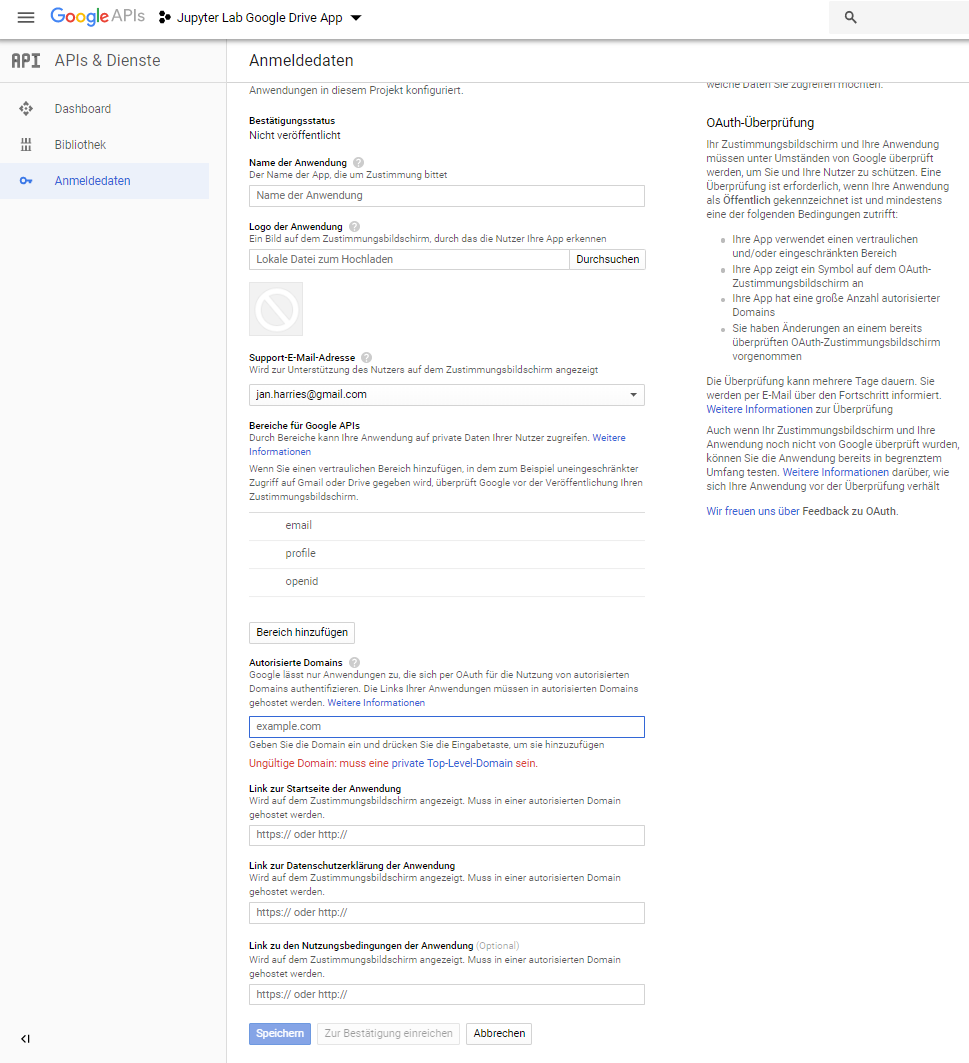Open the support email address dropdown
Viewport: 969px width, 1063px height.
tap(446, 395)
